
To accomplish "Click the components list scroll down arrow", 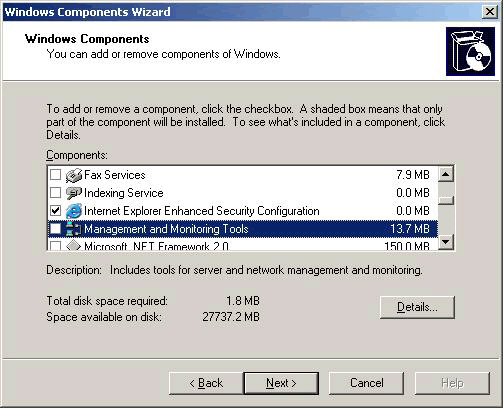I will coord(446,241).
